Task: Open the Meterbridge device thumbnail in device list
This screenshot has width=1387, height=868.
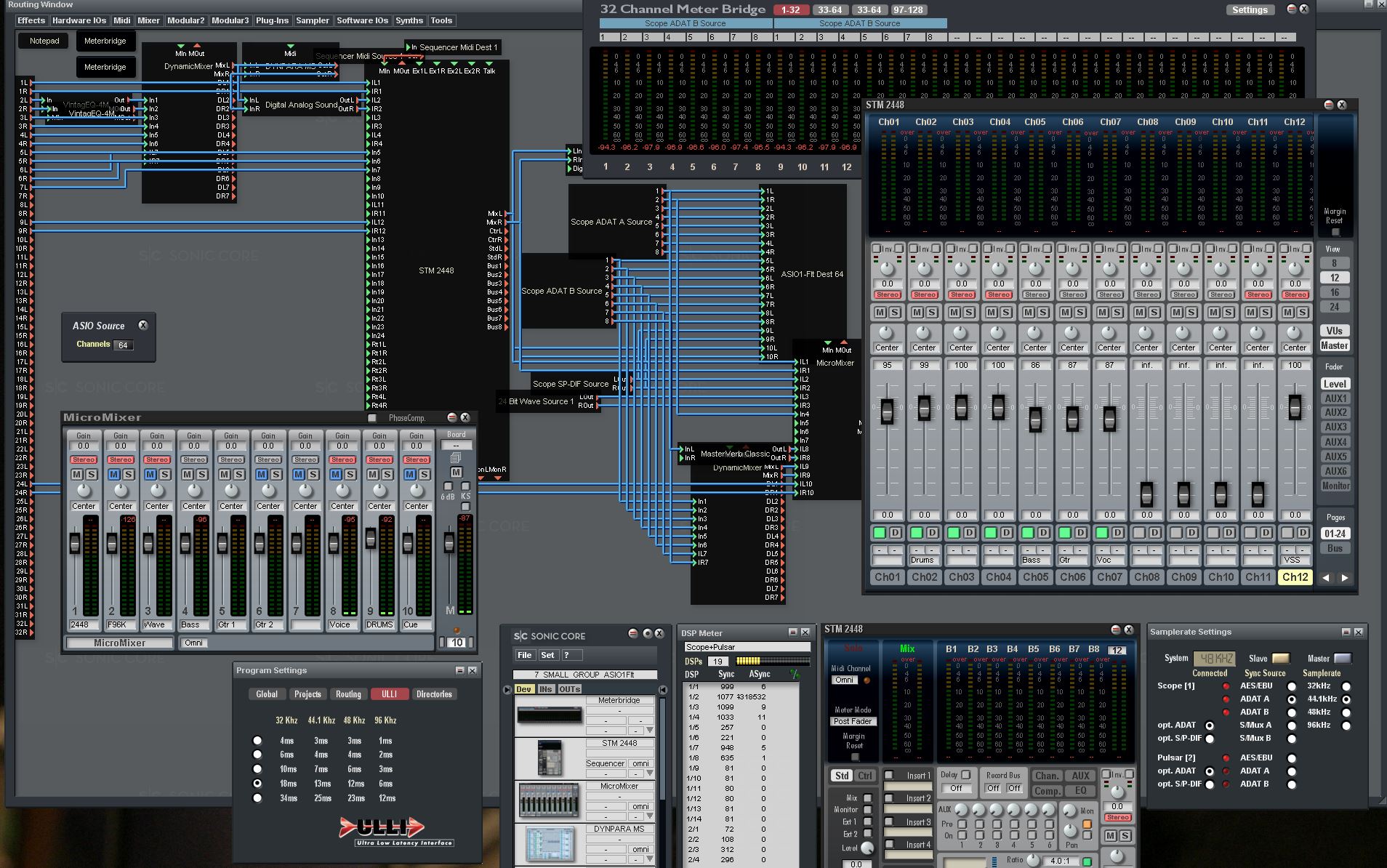Action: pyautogui.click(x=550, y=716)
